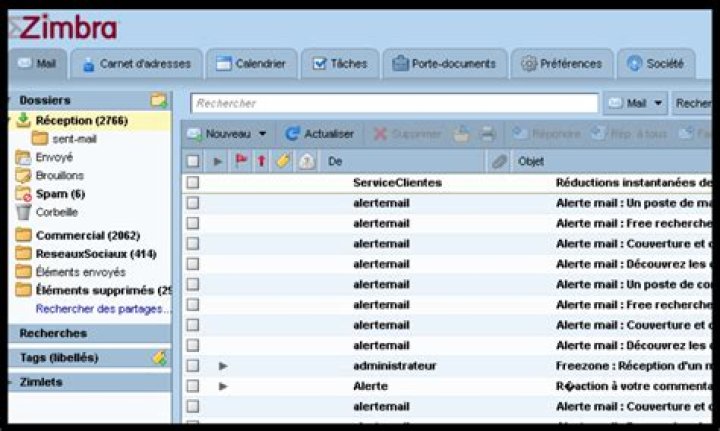
Task: Click the Spam folder icon
Action: [23, 194]
